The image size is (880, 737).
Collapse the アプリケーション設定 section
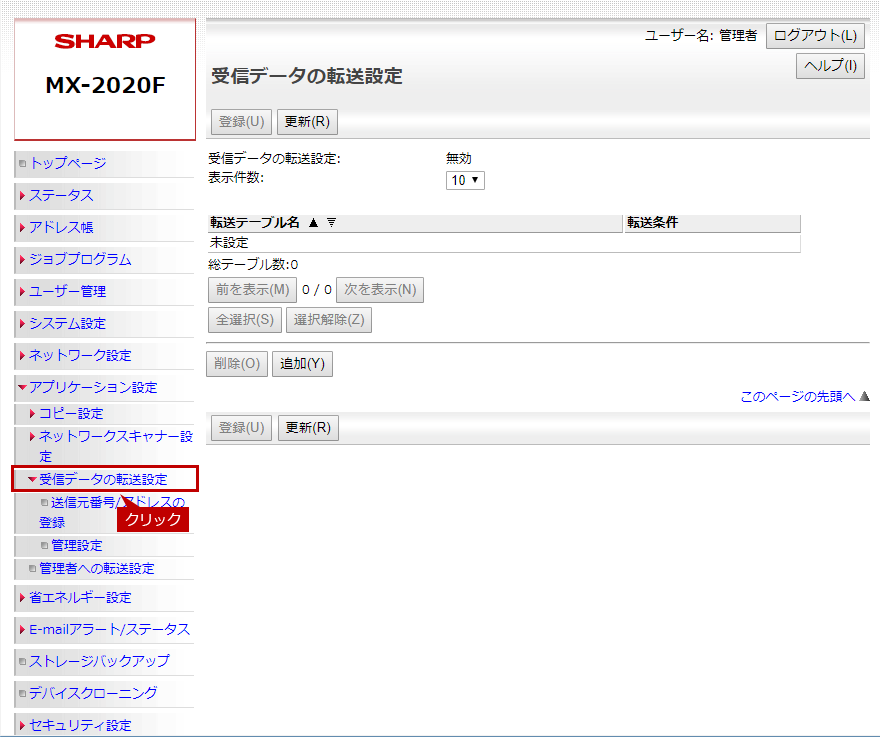coord(92,387)
